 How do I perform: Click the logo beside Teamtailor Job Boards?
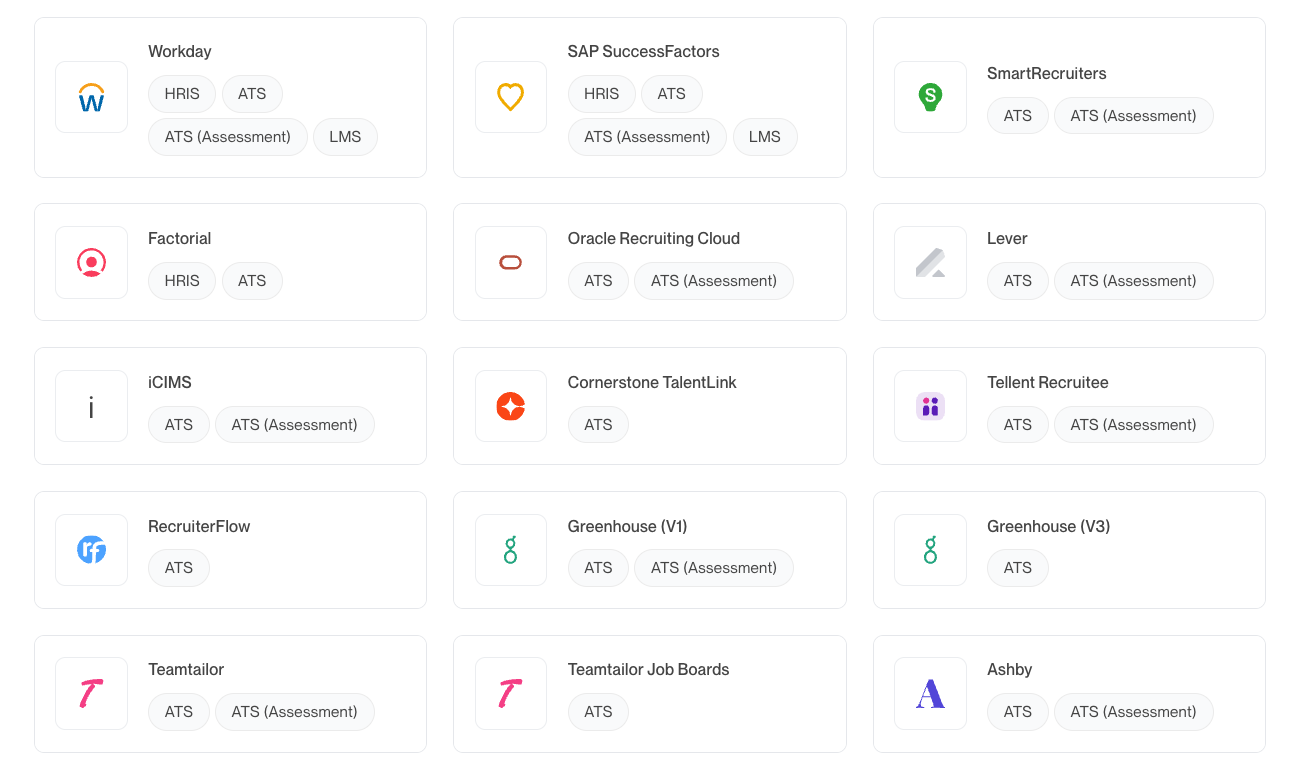point(511,693)
